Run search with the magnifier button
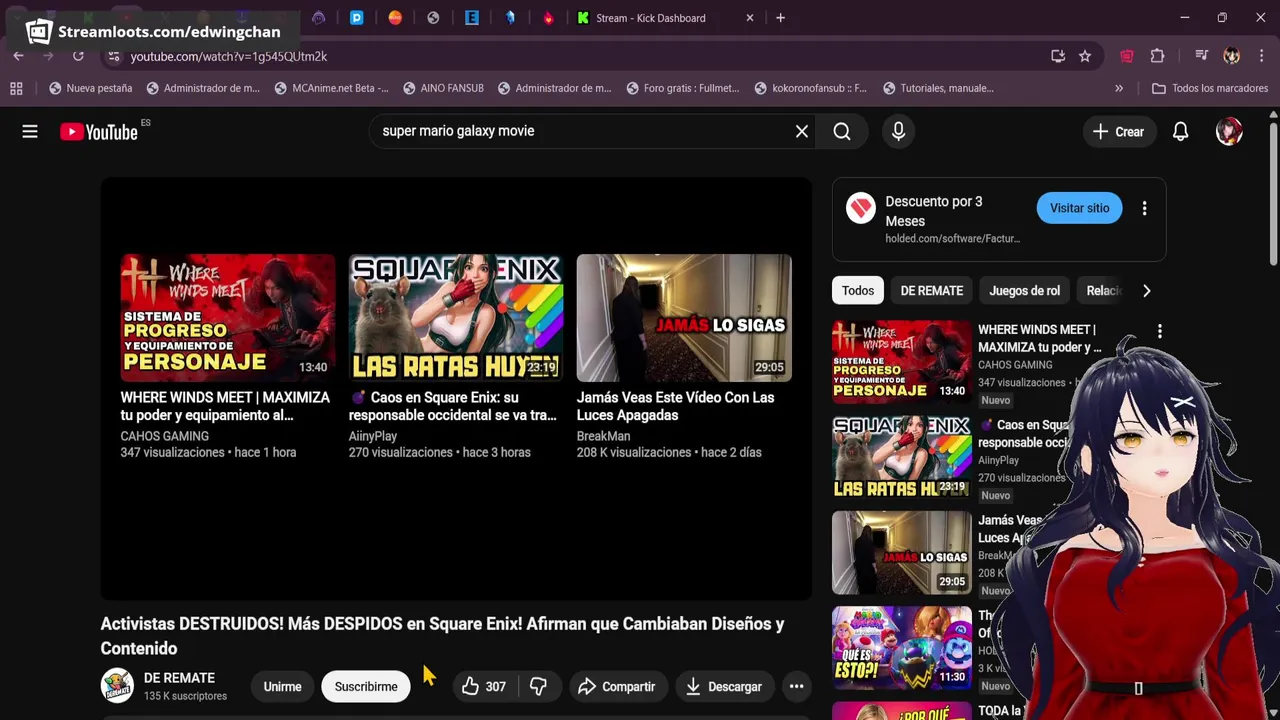Viewport: 1280px width, 720px height. pos(842,131)
